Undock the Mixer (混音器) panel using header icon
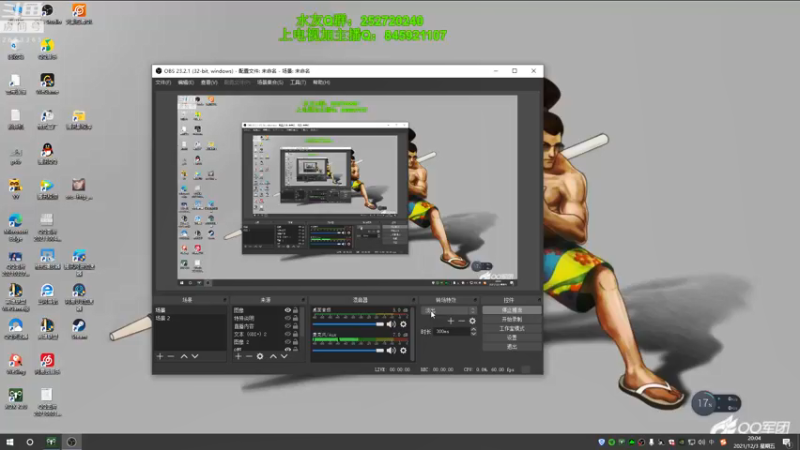 [414, 300]
